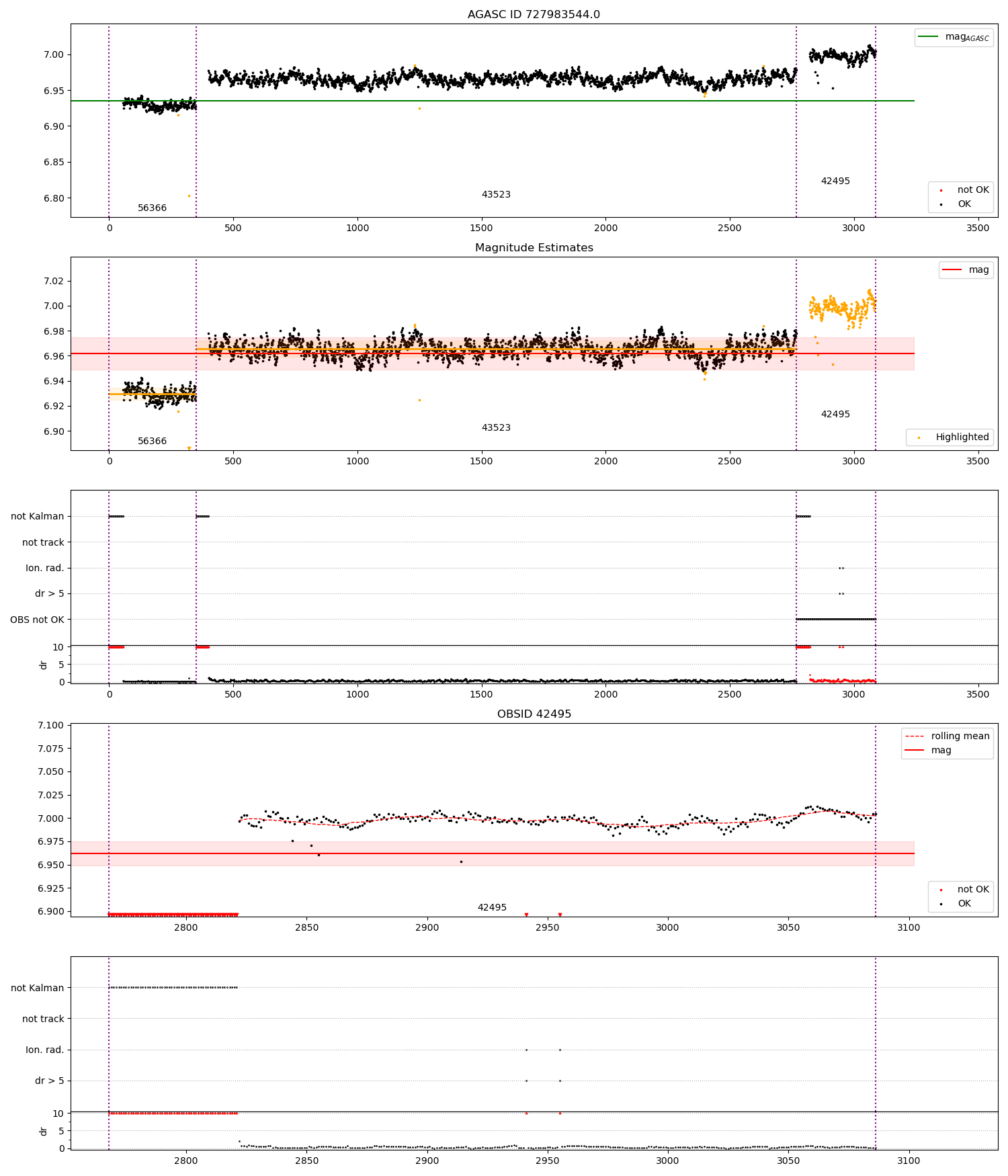Click the title "AGASC ID 727983544.0"
The height and width of the screenshot is (1176, 1008).
pos(534,15)
